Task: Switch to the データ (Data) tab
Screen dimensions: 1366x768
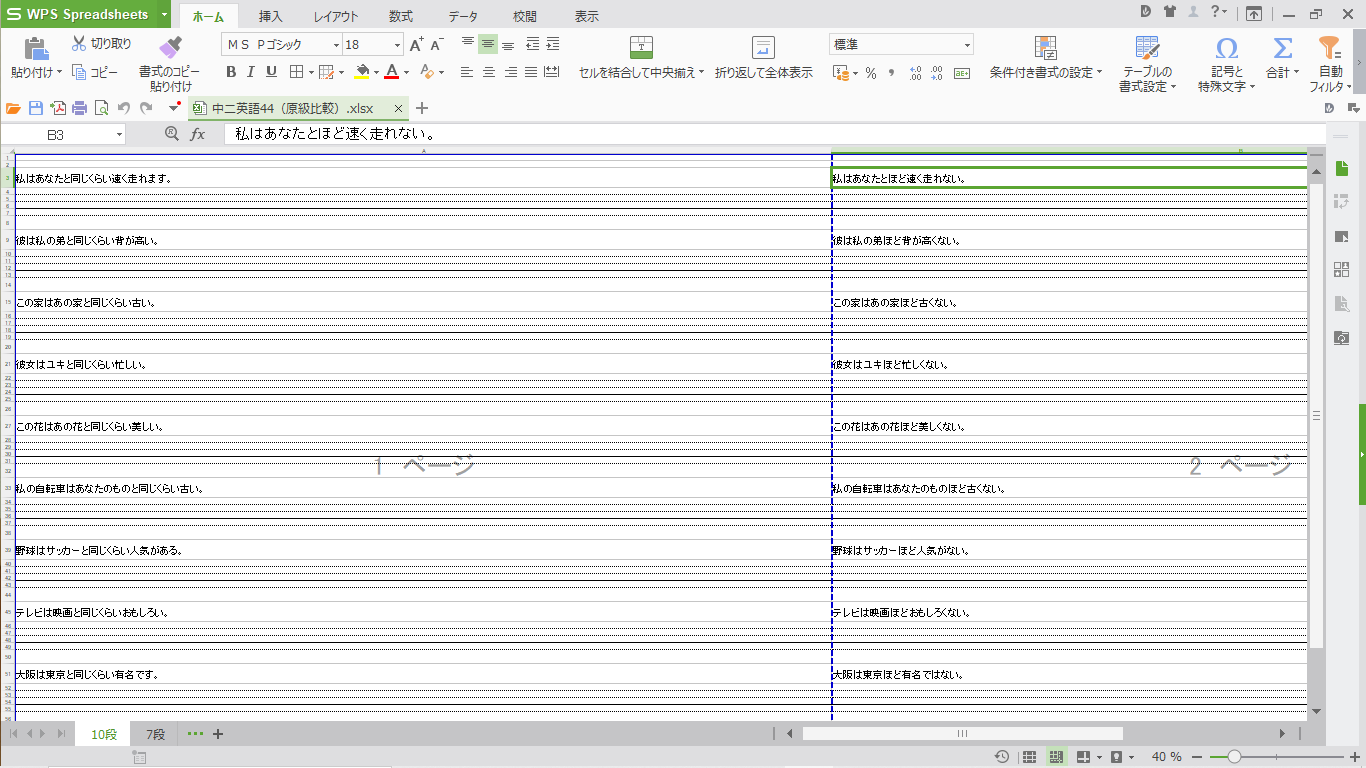Action: (x=463, y=16)
